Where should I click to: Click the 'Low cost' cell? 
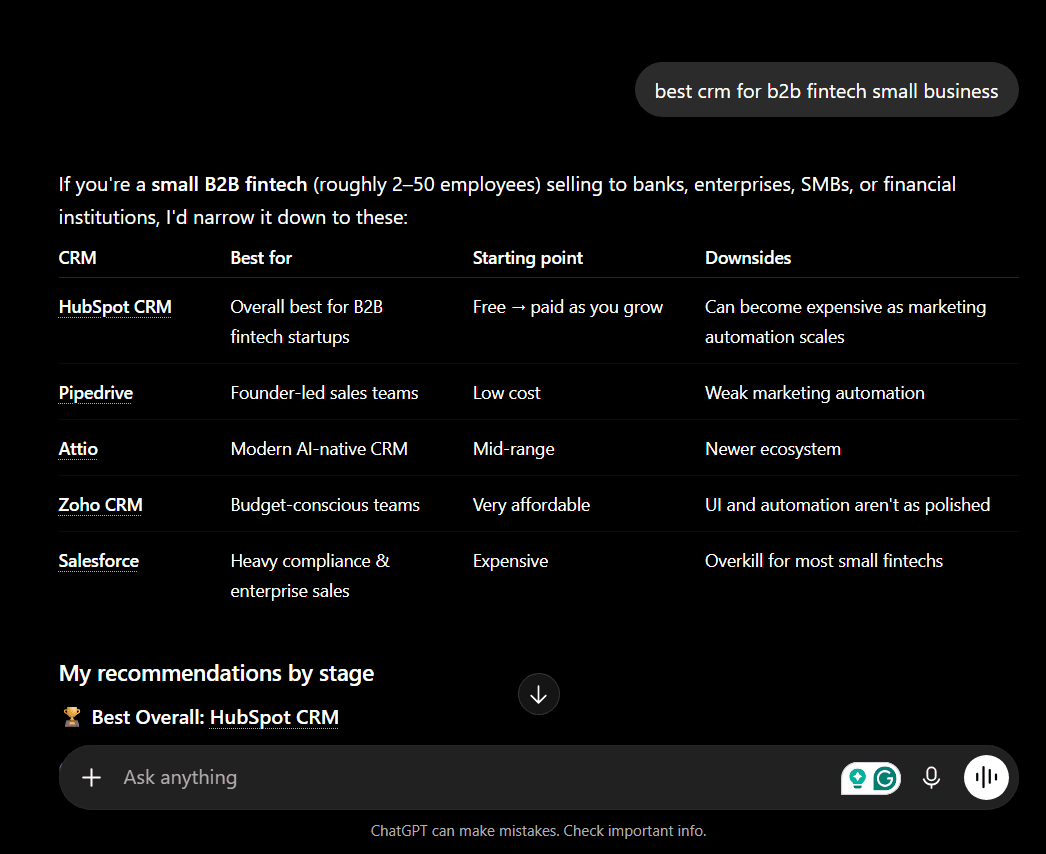[x=506, y=393]
